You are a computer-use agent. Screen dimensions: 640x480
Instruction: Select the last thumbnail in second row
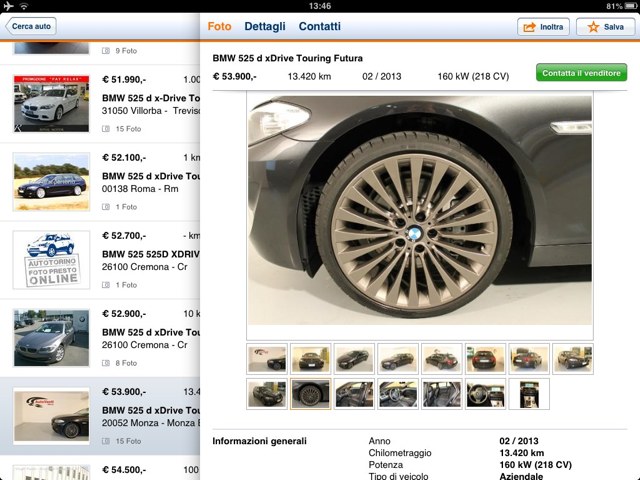coord(529,394)
